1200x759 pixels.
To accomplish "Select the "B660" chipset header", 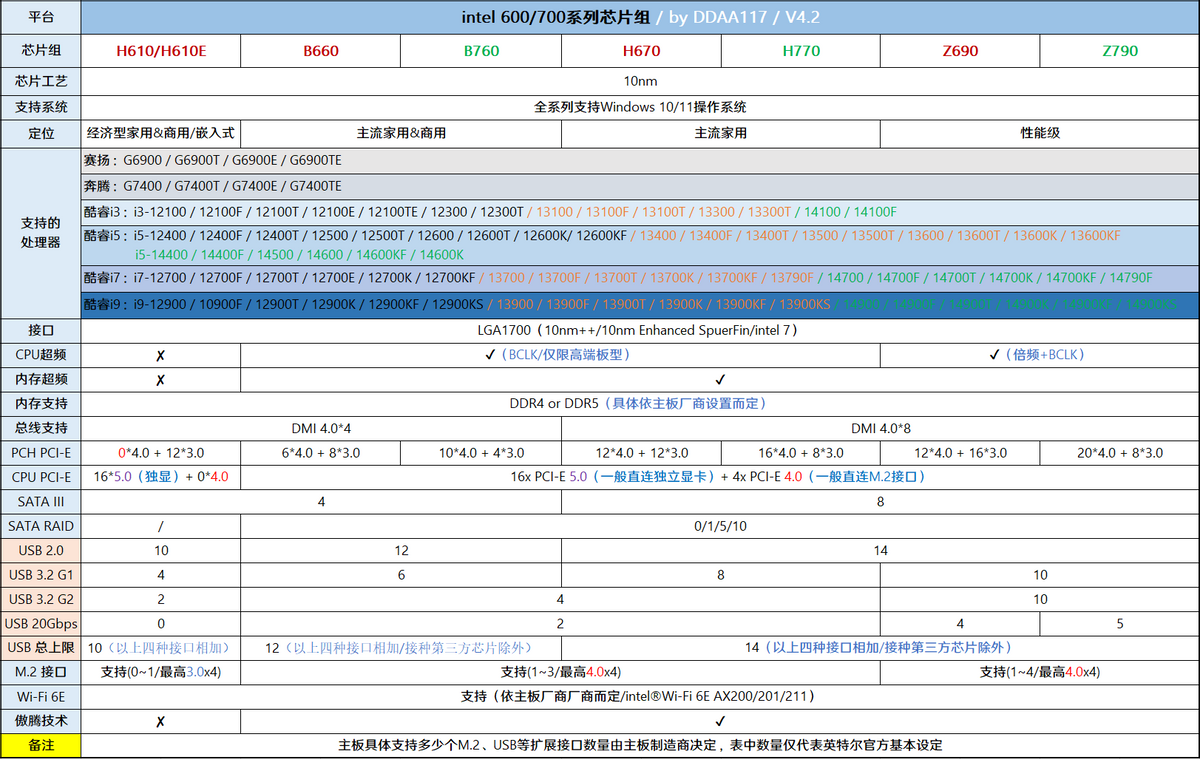I will 320,50.
